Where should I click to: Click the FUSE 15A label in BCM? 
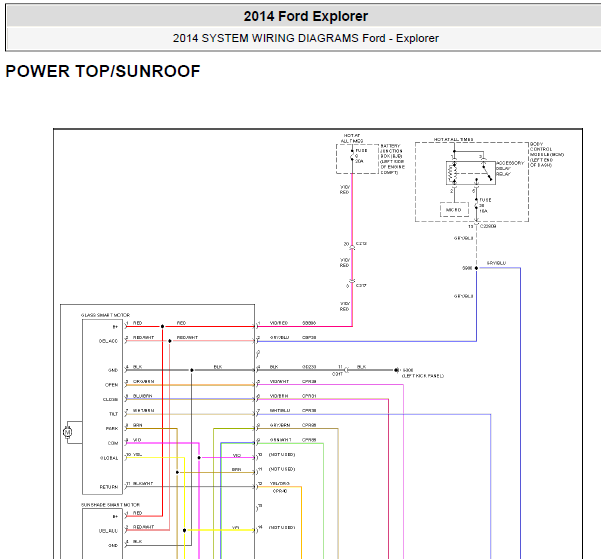tap(485, 206)
